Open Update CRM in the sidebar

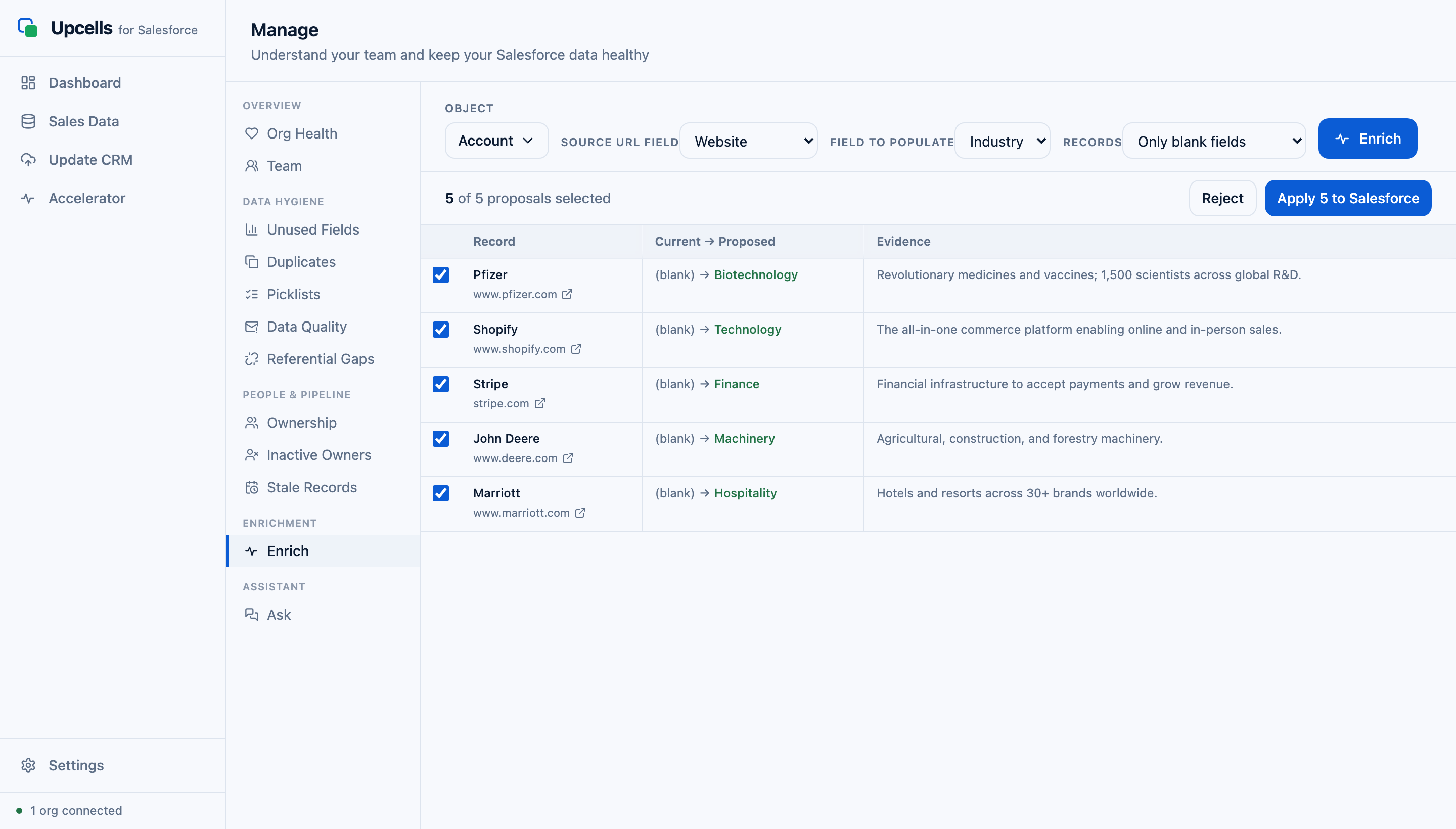pos(113,160)
